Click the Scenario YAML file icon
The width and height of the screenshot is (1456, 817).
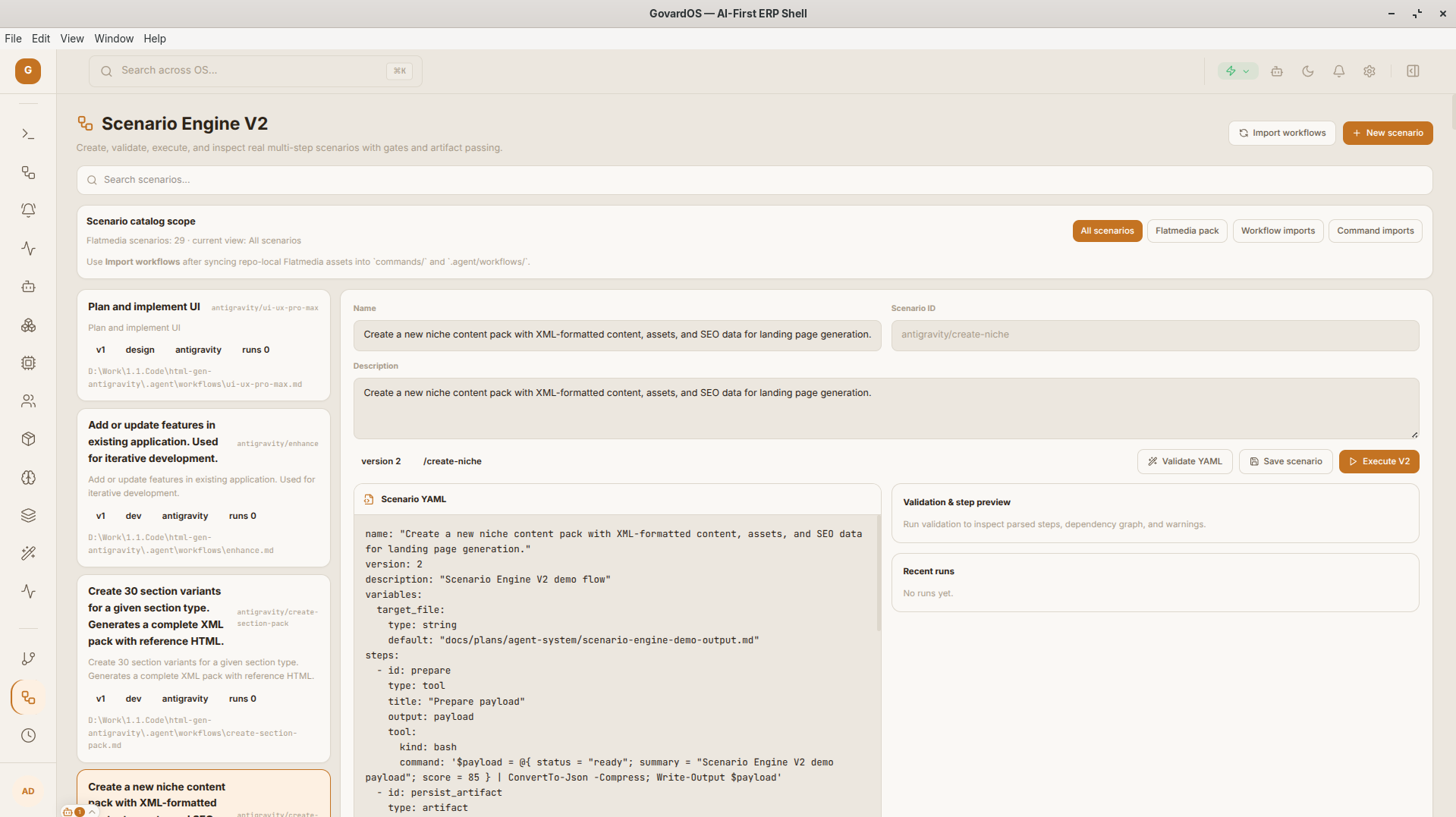369,499
